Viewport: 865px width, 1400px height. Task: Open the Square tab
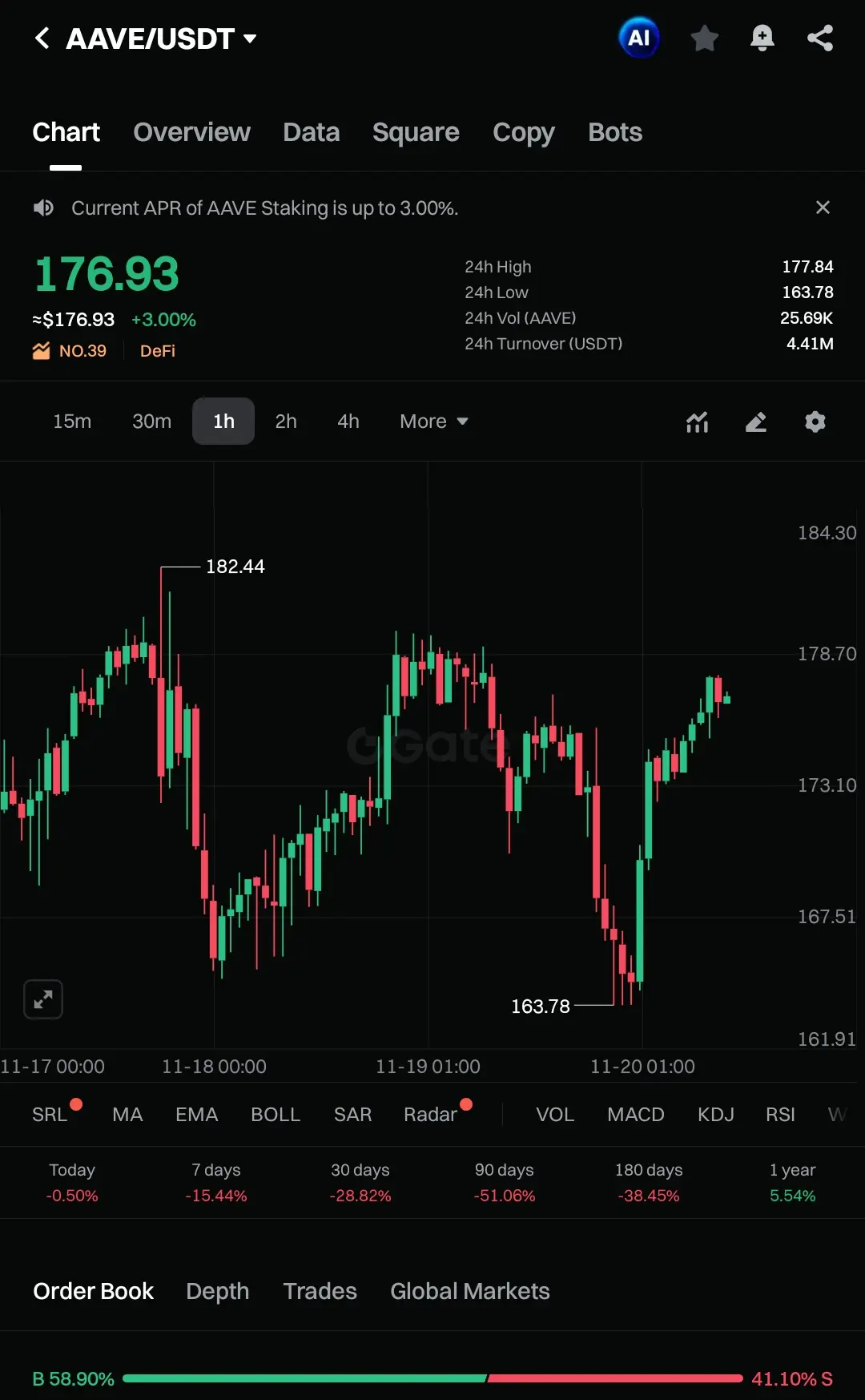point(416,132)
